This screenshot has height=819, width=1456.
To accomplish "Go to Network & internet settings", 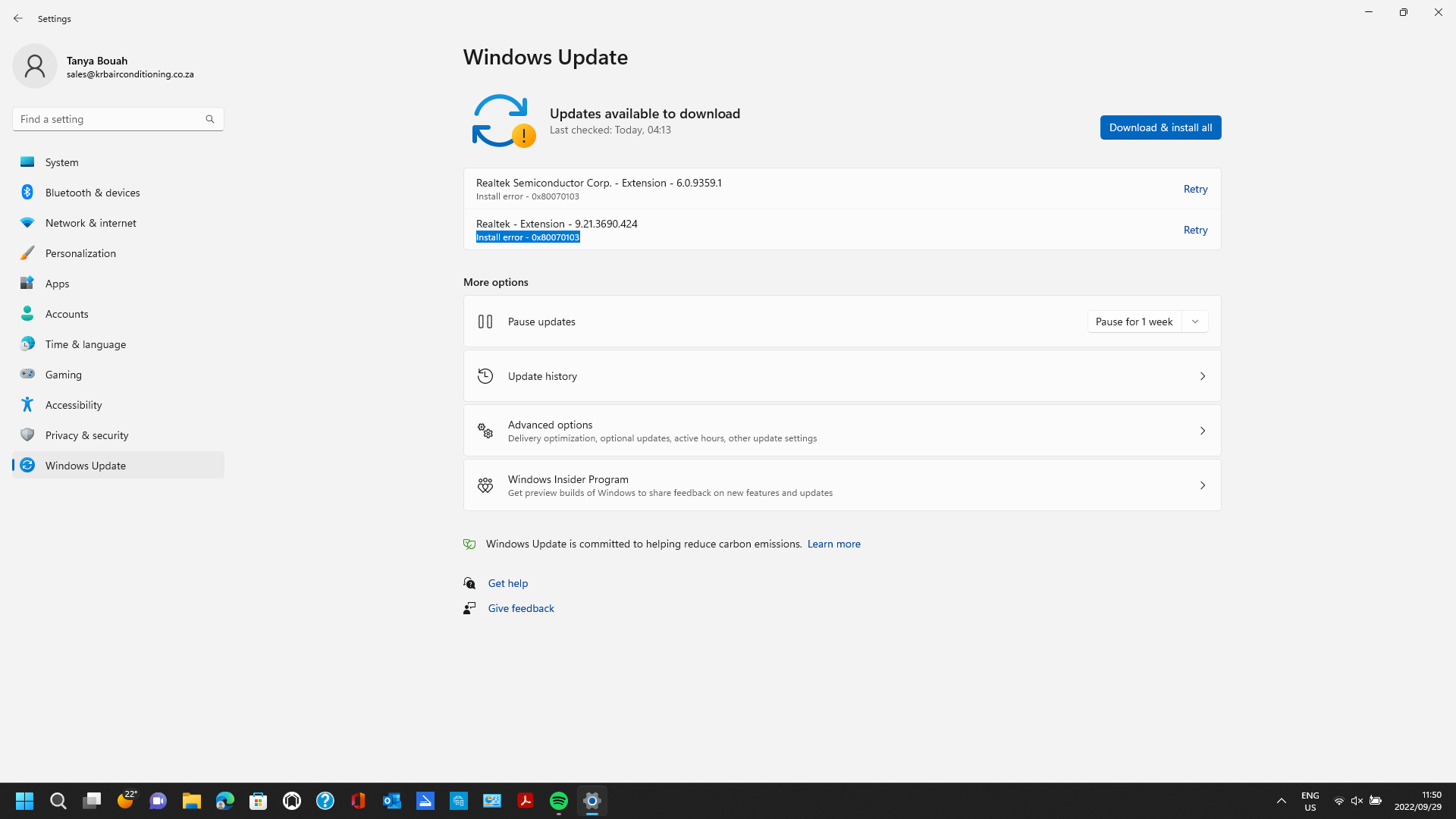I will coord(118,223).
